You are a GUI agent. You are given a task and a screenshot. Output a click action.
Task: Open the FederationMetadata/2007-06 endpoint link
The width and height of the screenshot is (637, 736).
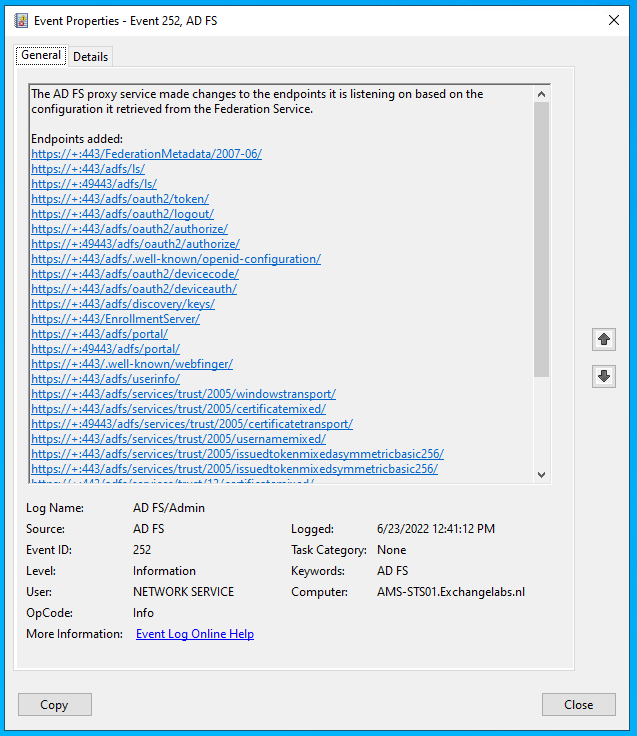(x=146, y=154)
